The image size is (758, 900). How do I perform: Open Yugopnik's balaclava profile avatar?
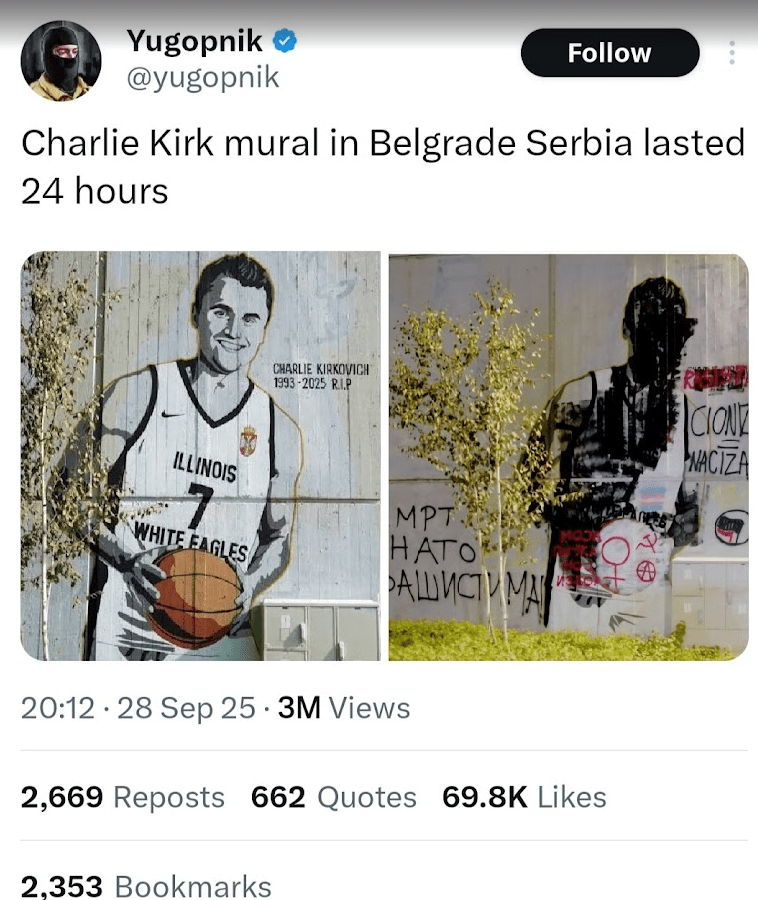[x=61, y=61]
